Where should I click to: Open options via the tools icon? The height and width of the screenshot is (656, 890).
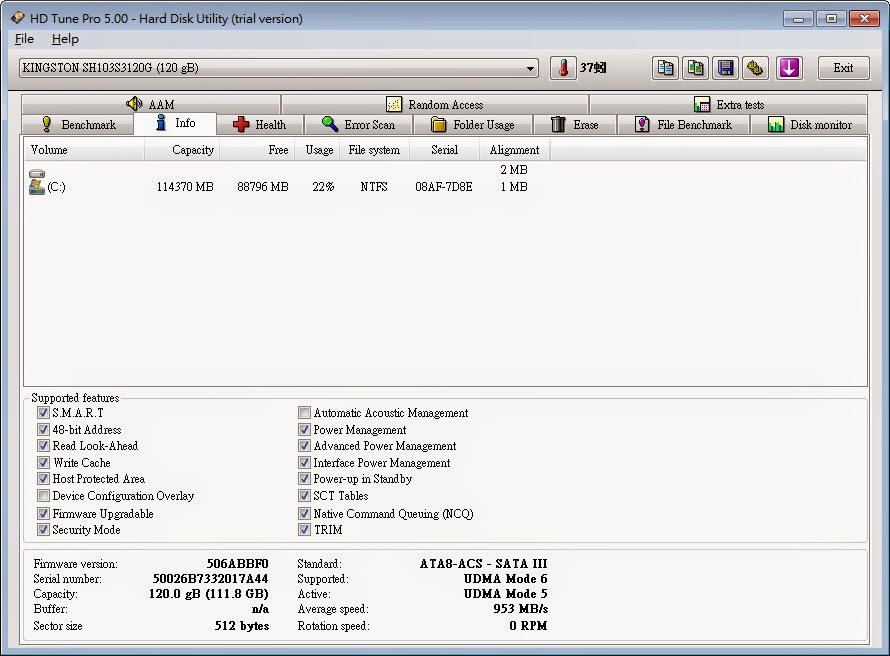click(x=755, y=68)
